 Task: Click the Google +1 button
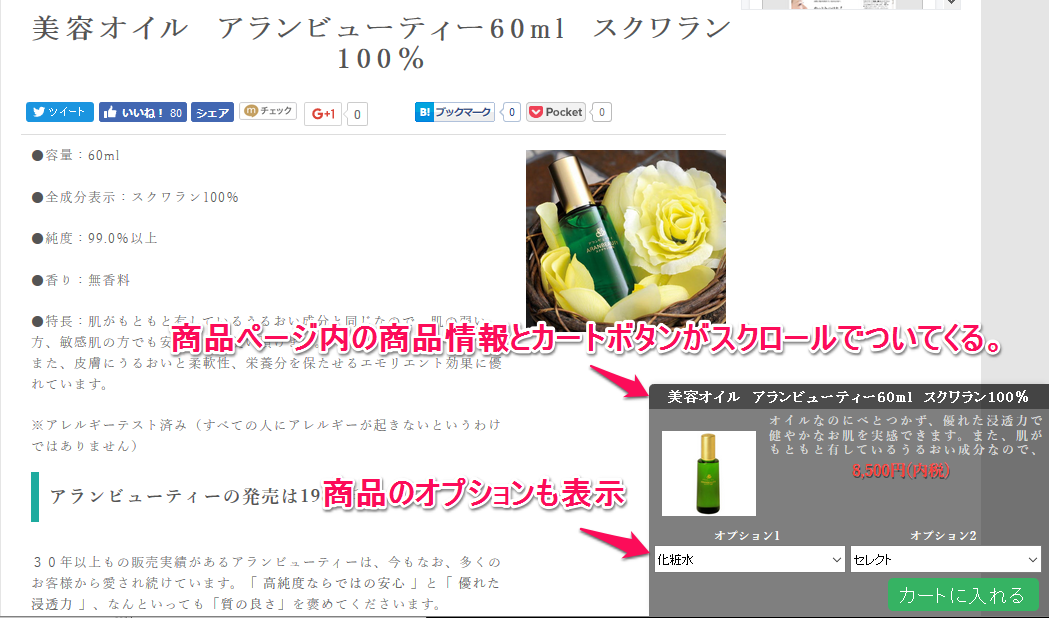coord(324,113)
